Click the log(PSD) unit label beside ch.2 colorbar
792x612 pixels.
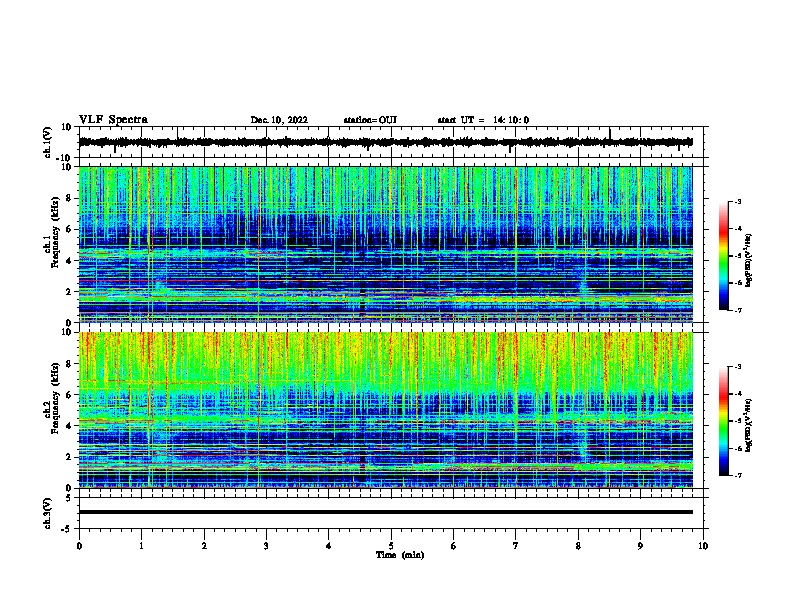tap(749, 425)
